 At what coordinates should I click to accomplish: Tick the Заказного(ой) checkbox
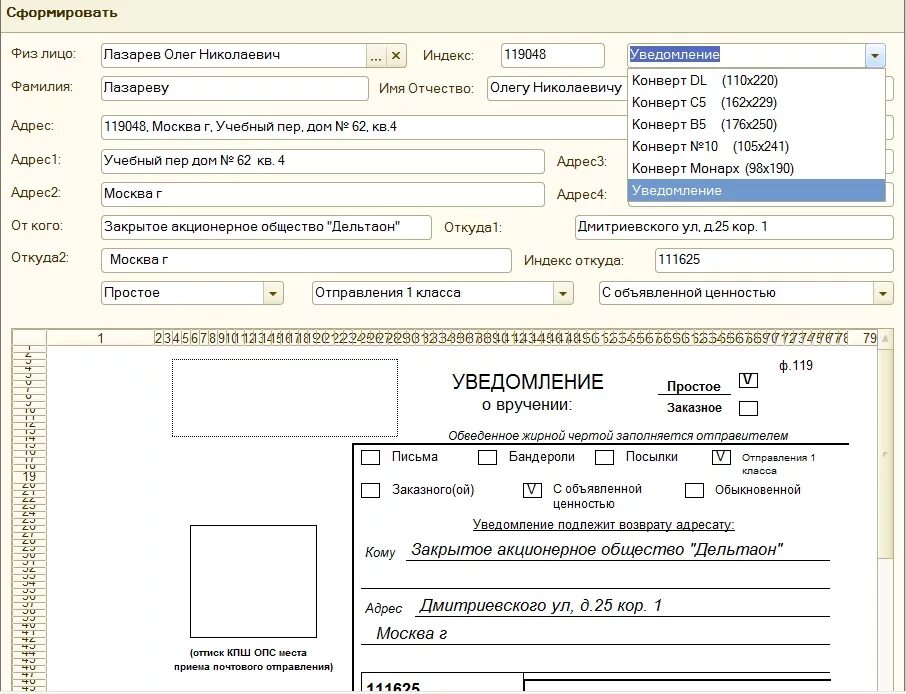[370, 491]
